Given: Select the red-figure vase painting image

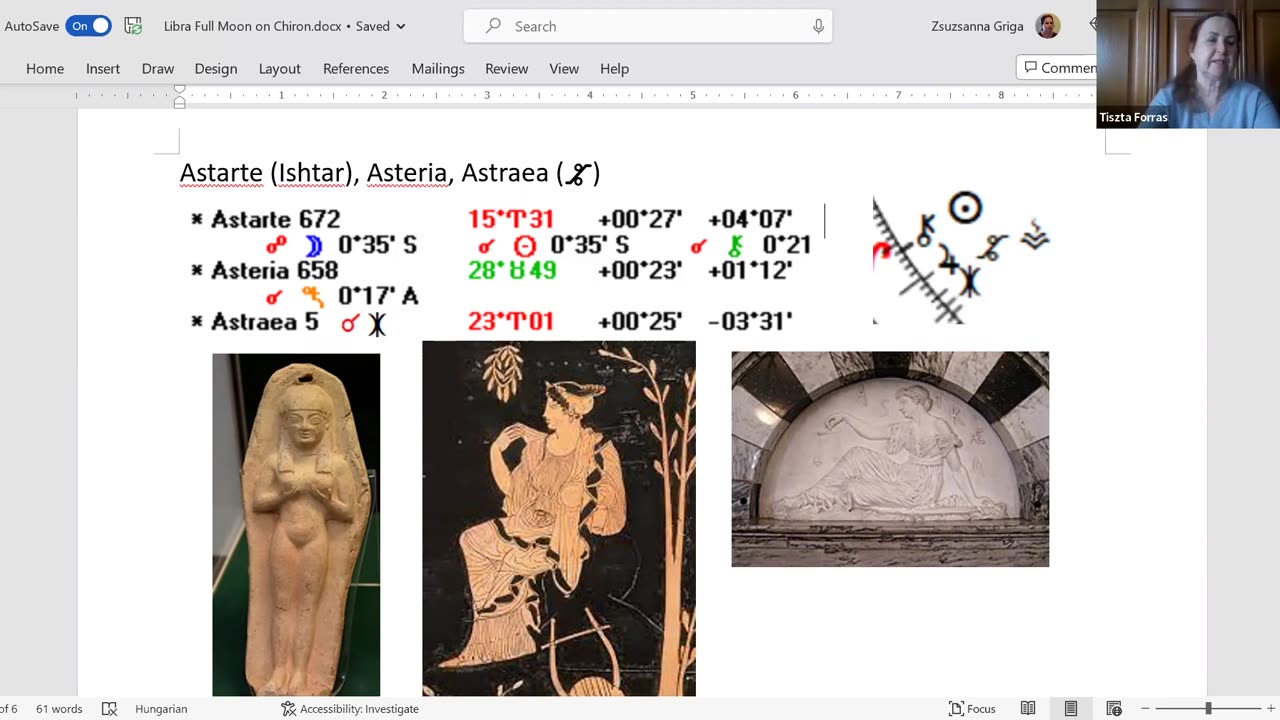Looking at the screenshot, I should [559, 518].
